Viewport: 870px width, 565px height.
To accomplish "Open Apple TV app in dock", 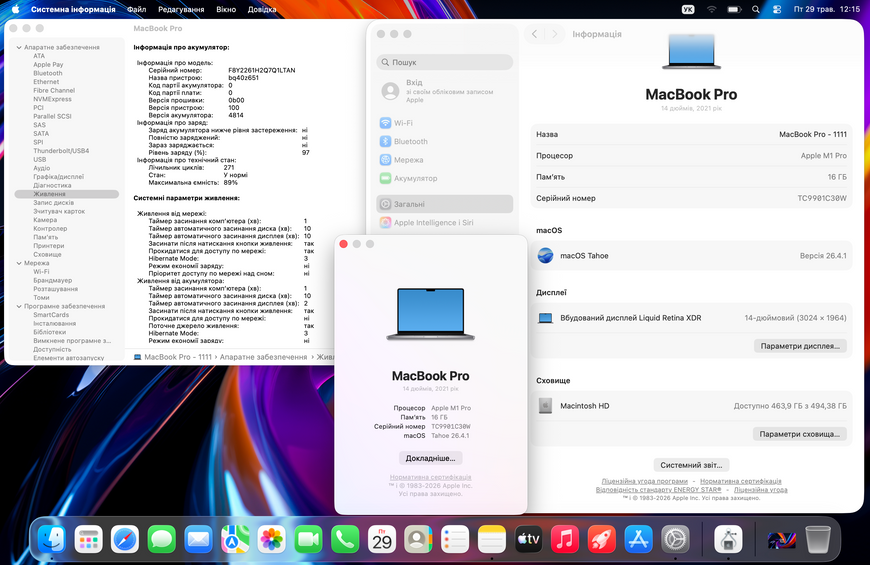I will pos(528,539).
